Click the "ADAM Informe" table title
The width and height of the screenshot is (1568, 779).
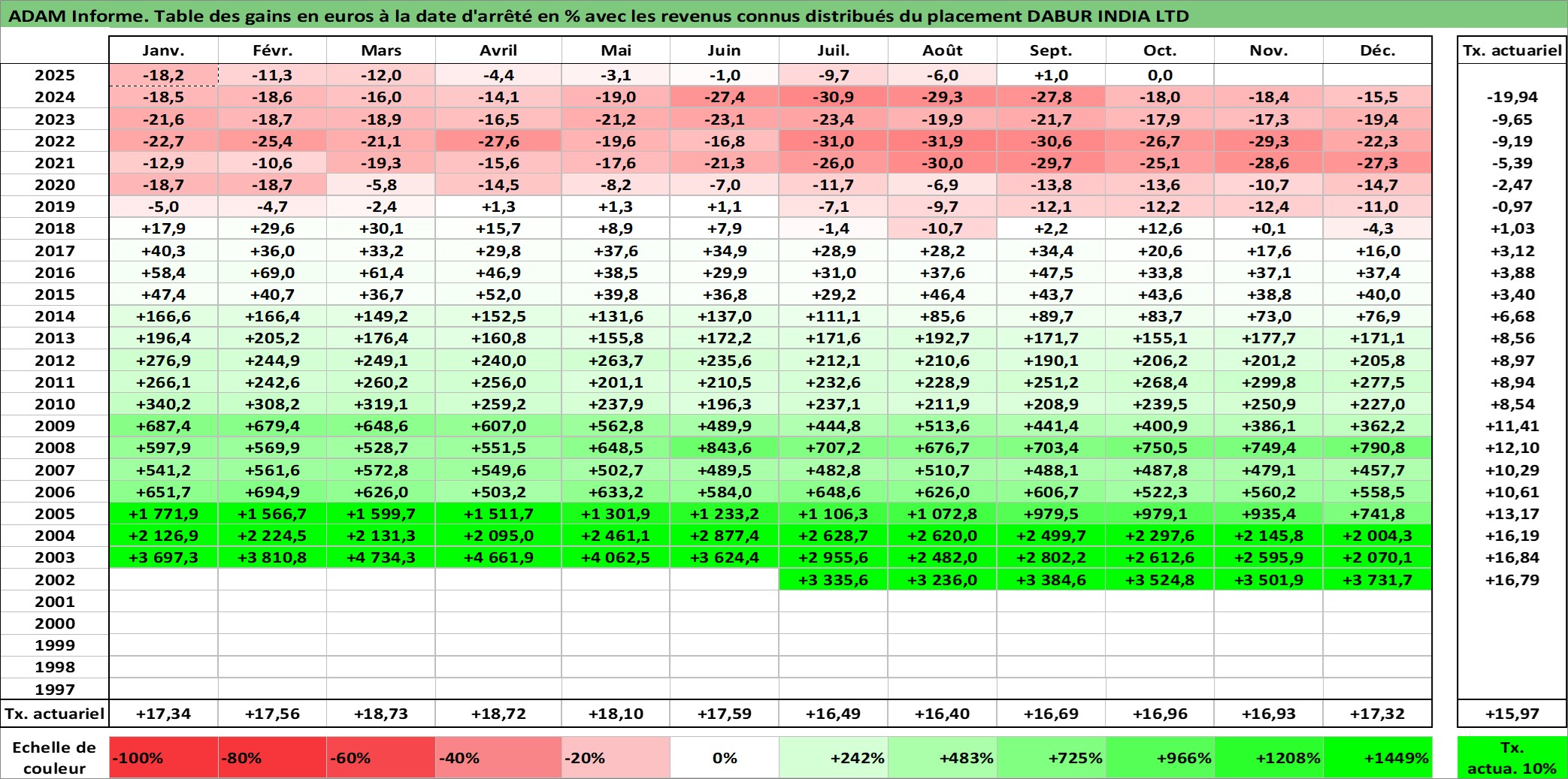(598, 16)
